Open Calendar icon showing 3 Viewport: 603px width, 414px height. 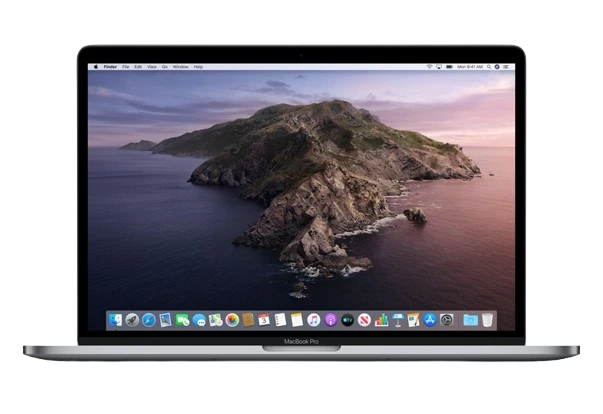coord(264,320)
